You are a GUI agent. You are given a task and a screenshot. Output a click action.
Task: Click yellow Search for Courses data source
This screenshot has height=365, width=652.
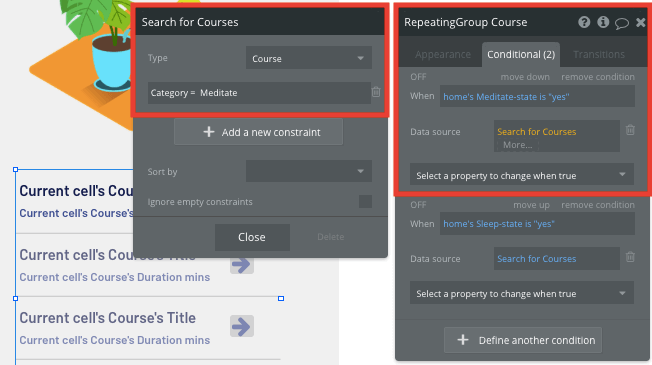point(536,132)
